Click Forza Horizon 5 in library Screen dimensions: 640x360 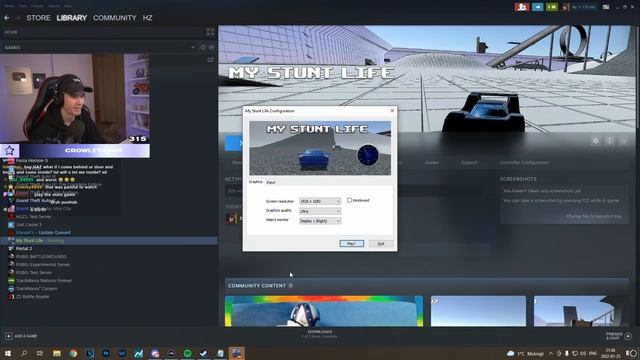coord(32,161)
